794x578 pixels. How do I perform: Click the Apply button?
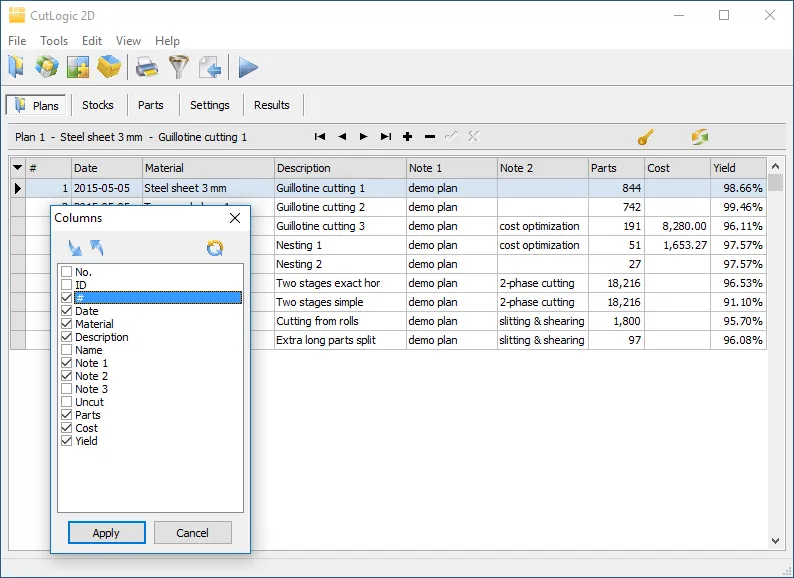[107, 533]
